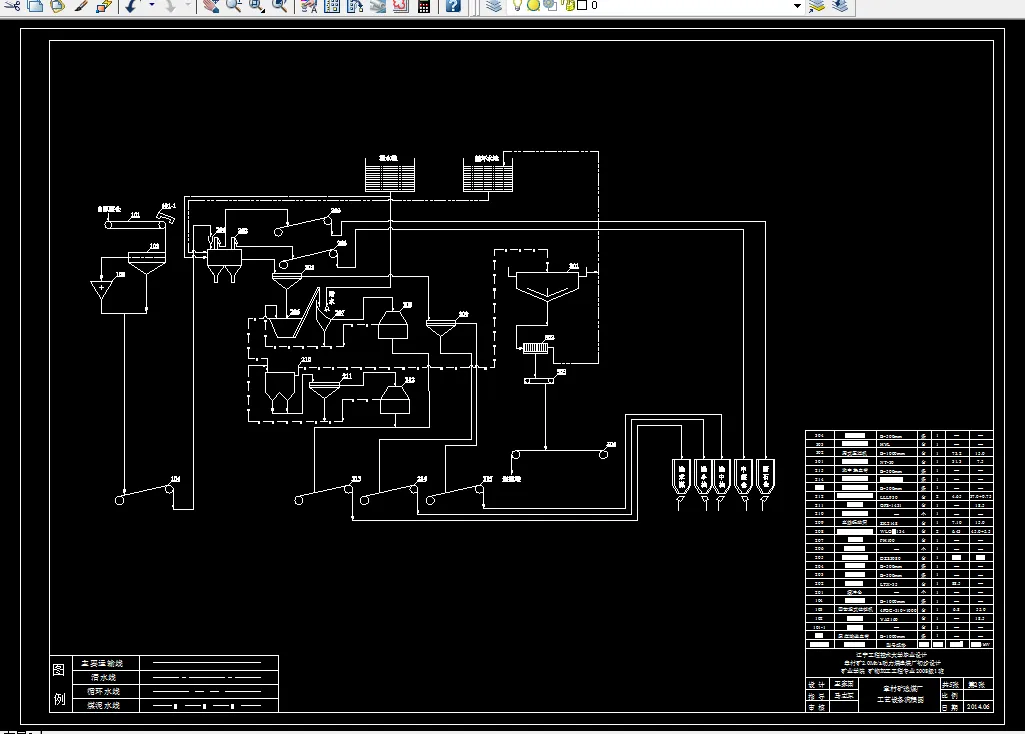Open Help question mark icon
The image size is (1025, 734).
click(x=453, y=6)
